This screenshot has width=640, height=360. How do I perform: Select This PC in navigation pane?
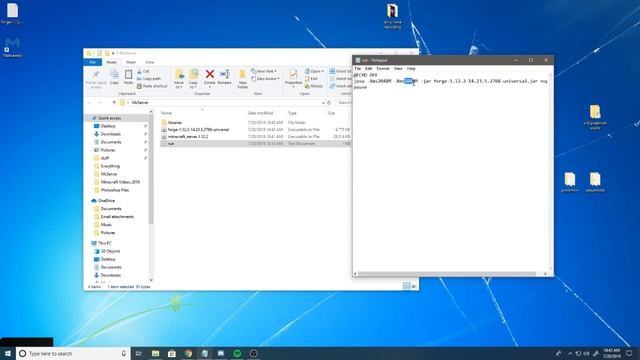(x=104, y=243)
